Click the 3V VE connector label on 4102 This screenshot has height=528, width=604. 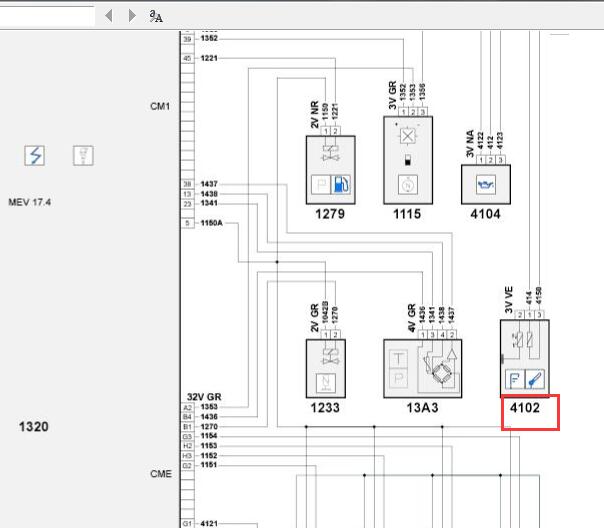[508, 300]
